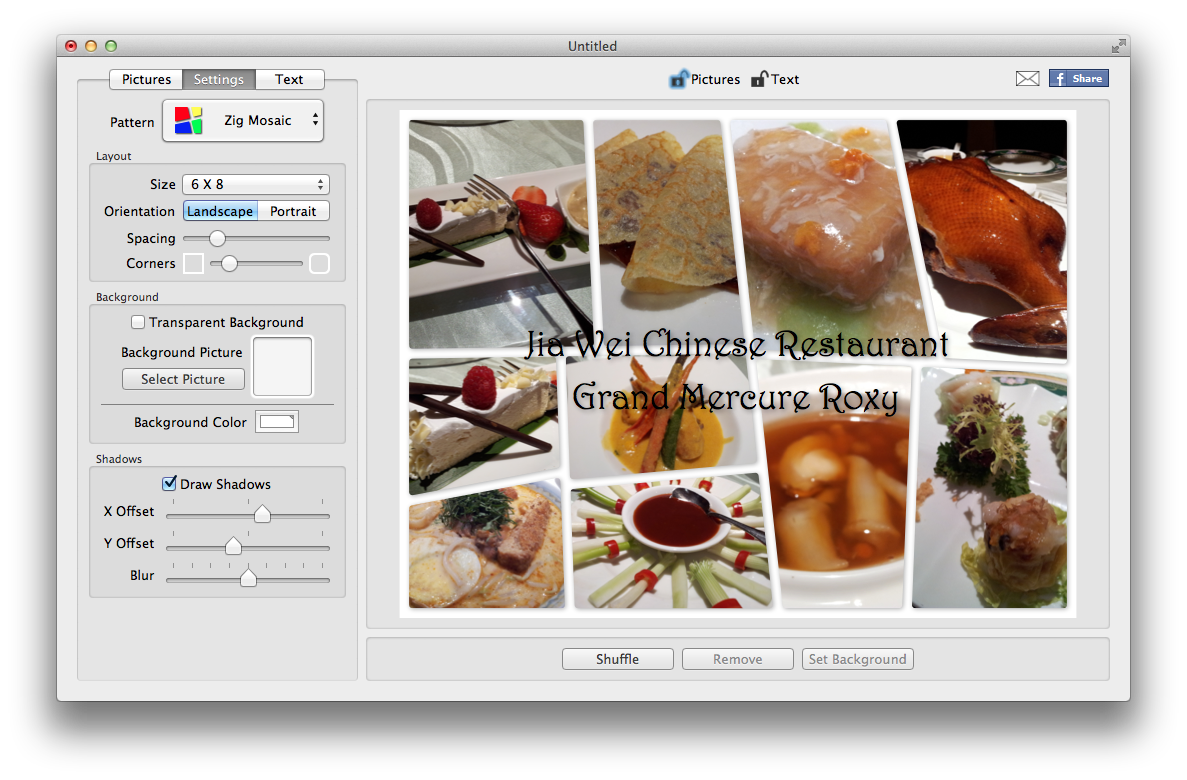
Task: Click the Untitled window title
Action: click(593, 46)
